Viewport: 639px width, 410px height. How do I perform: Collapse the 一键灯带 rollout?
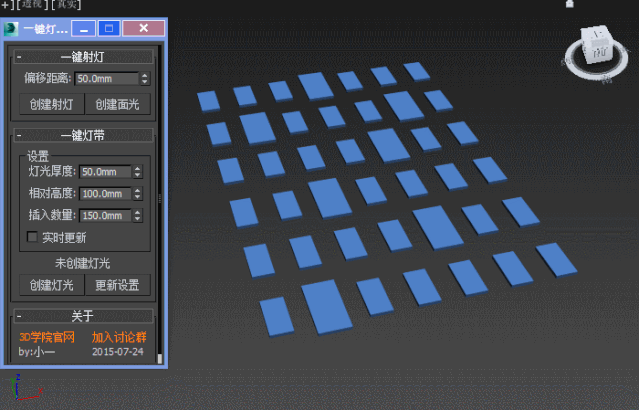pyautogui.click(x=18, y=134)
